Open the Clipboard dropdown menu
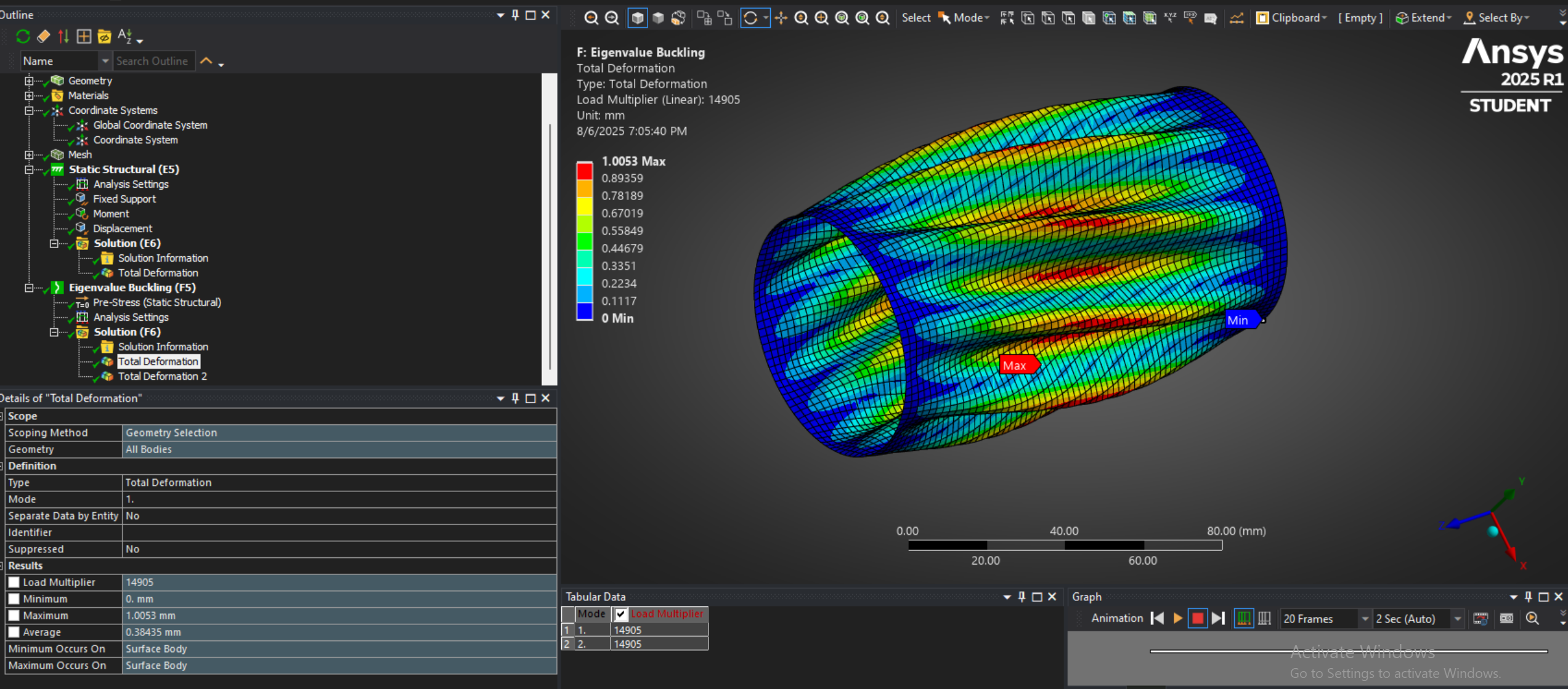1568x689 pixels. point(1323,18)
